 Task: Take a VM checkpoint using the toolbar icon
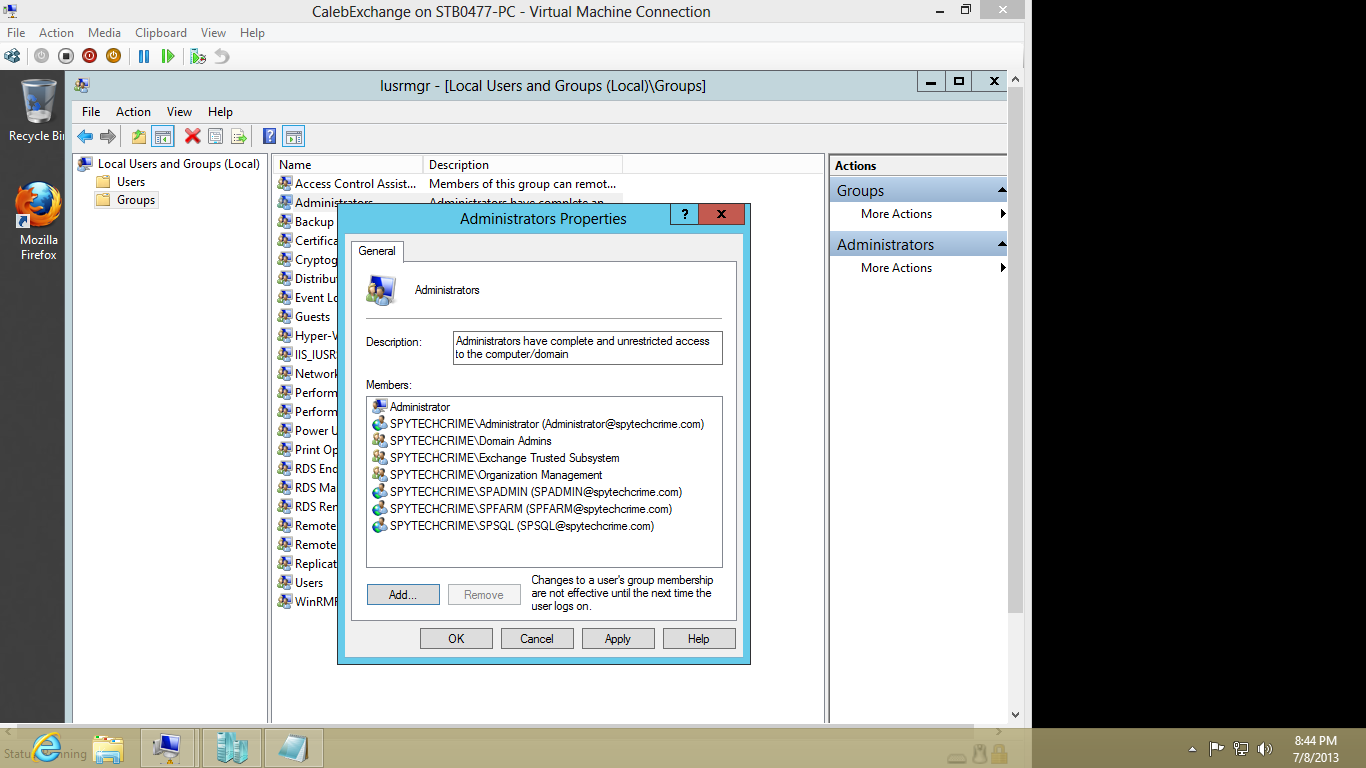pyautogui.click(x=198, y=56)
